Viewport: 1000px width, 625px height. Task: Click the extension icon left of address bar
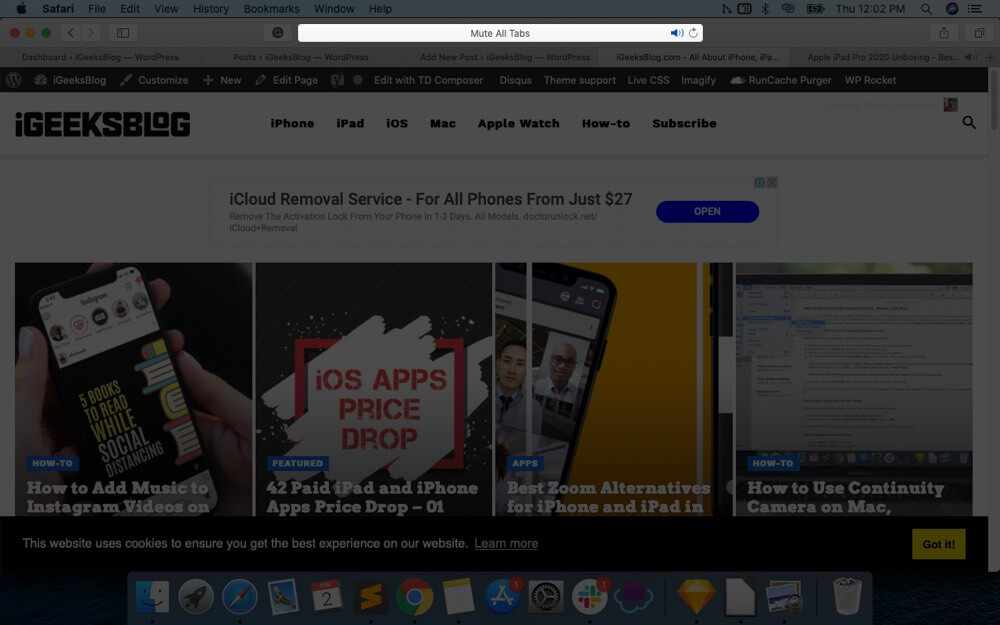(x=277, y=33)
